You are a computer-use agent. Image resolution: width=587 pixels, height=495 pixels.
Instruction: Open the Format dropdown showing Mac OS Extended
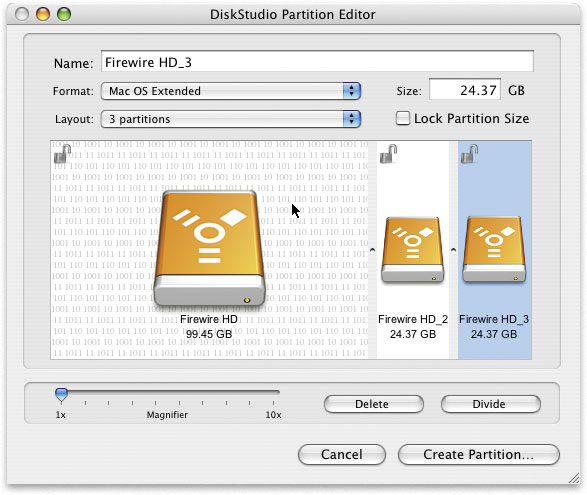[x=231, y=91]
